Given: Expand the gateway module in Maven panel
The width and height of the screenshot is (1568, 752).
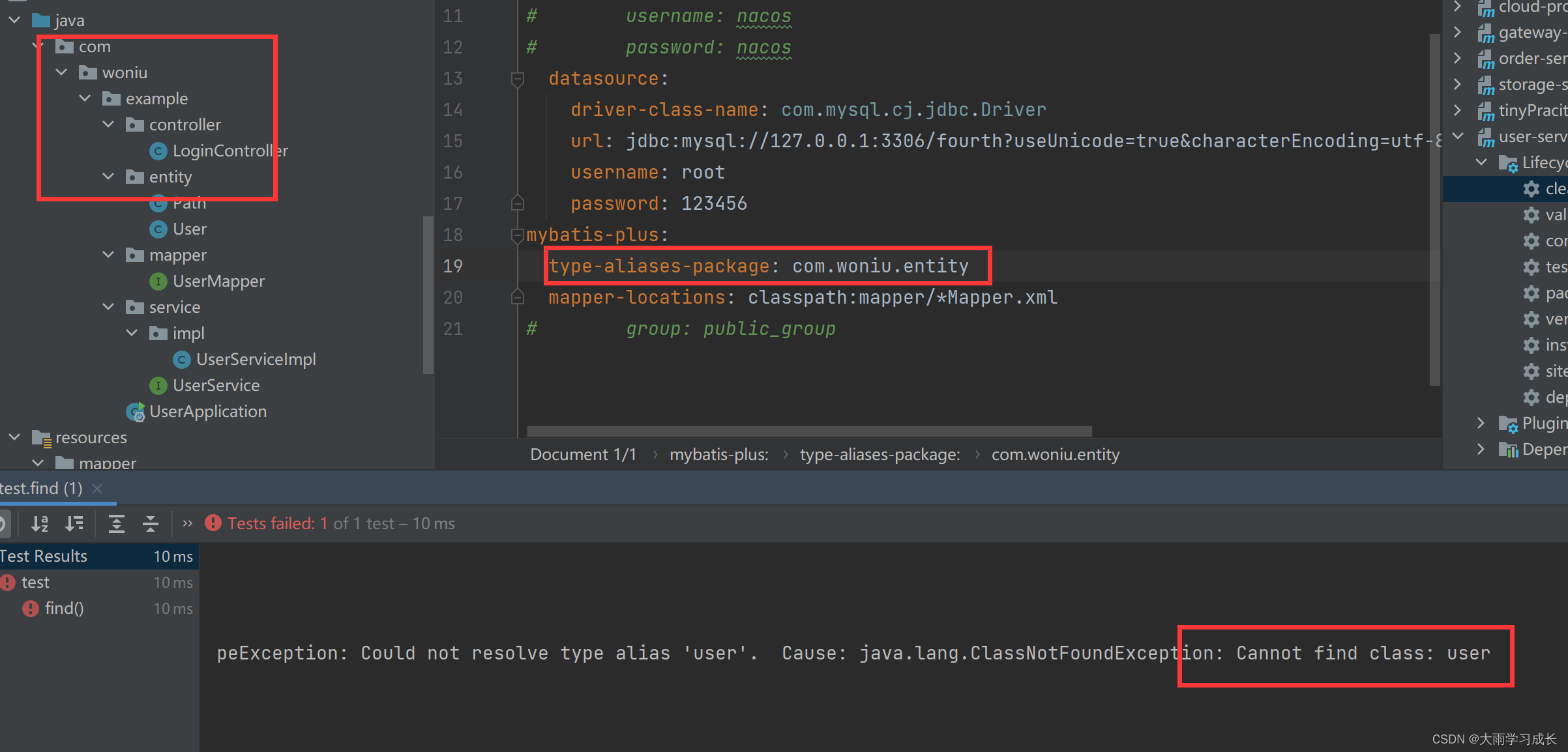Looking at the screenshot, I should click(x=1457, y=32).
